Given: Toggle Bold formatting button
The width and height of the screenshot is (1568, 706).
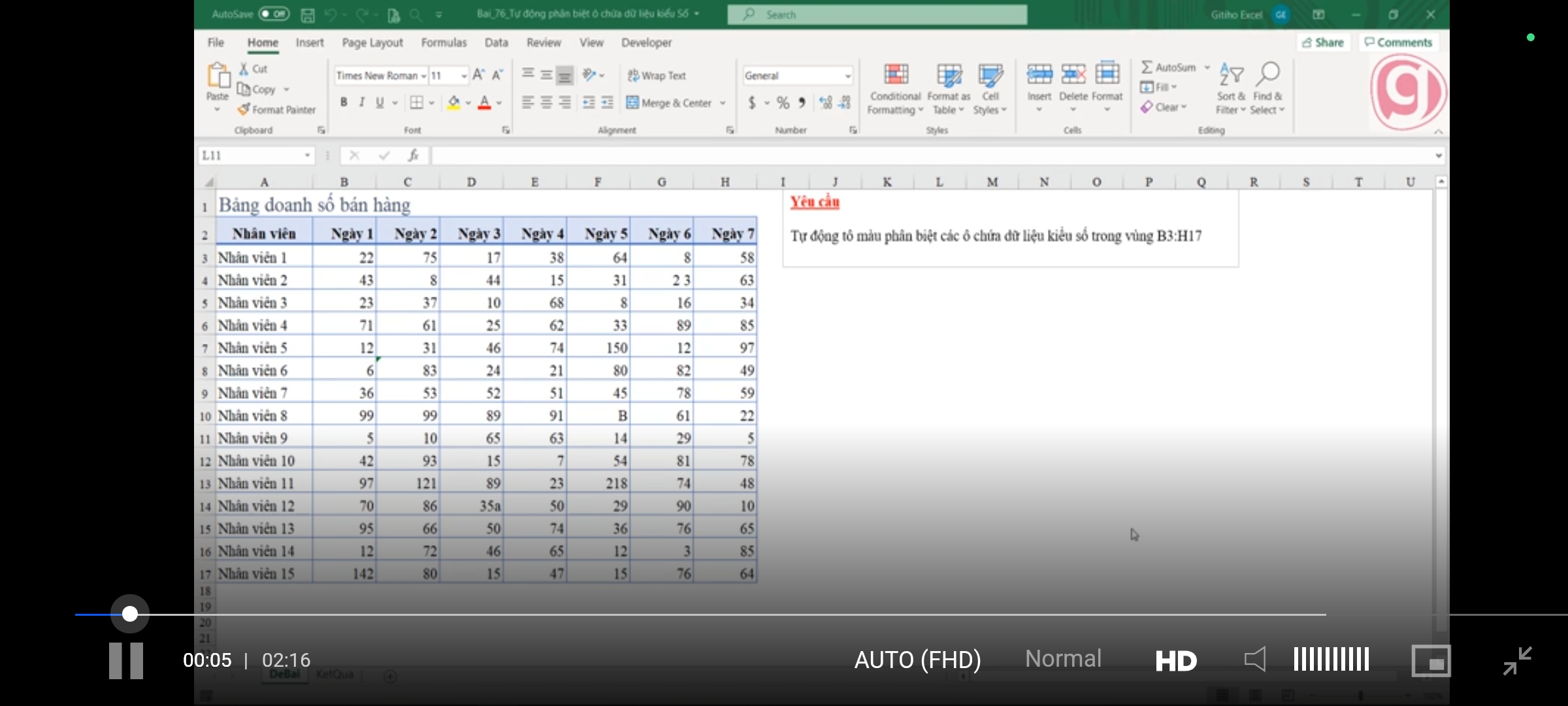Looking at the screenshot, I should tap(344, 103).
